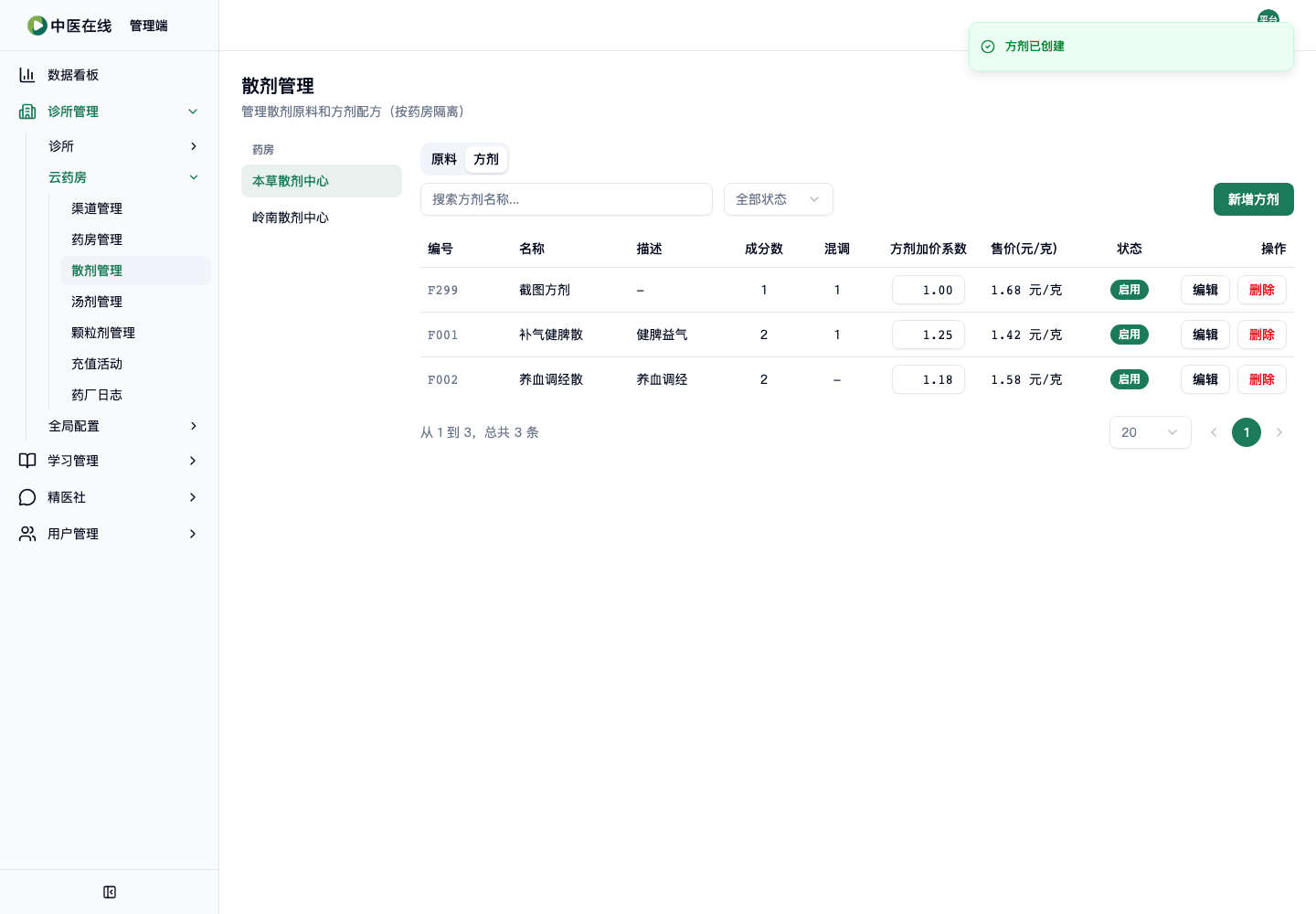Click price 1.68 元/克
The height and width of the screenshot is (914, 1316).
click(1026, 290)
